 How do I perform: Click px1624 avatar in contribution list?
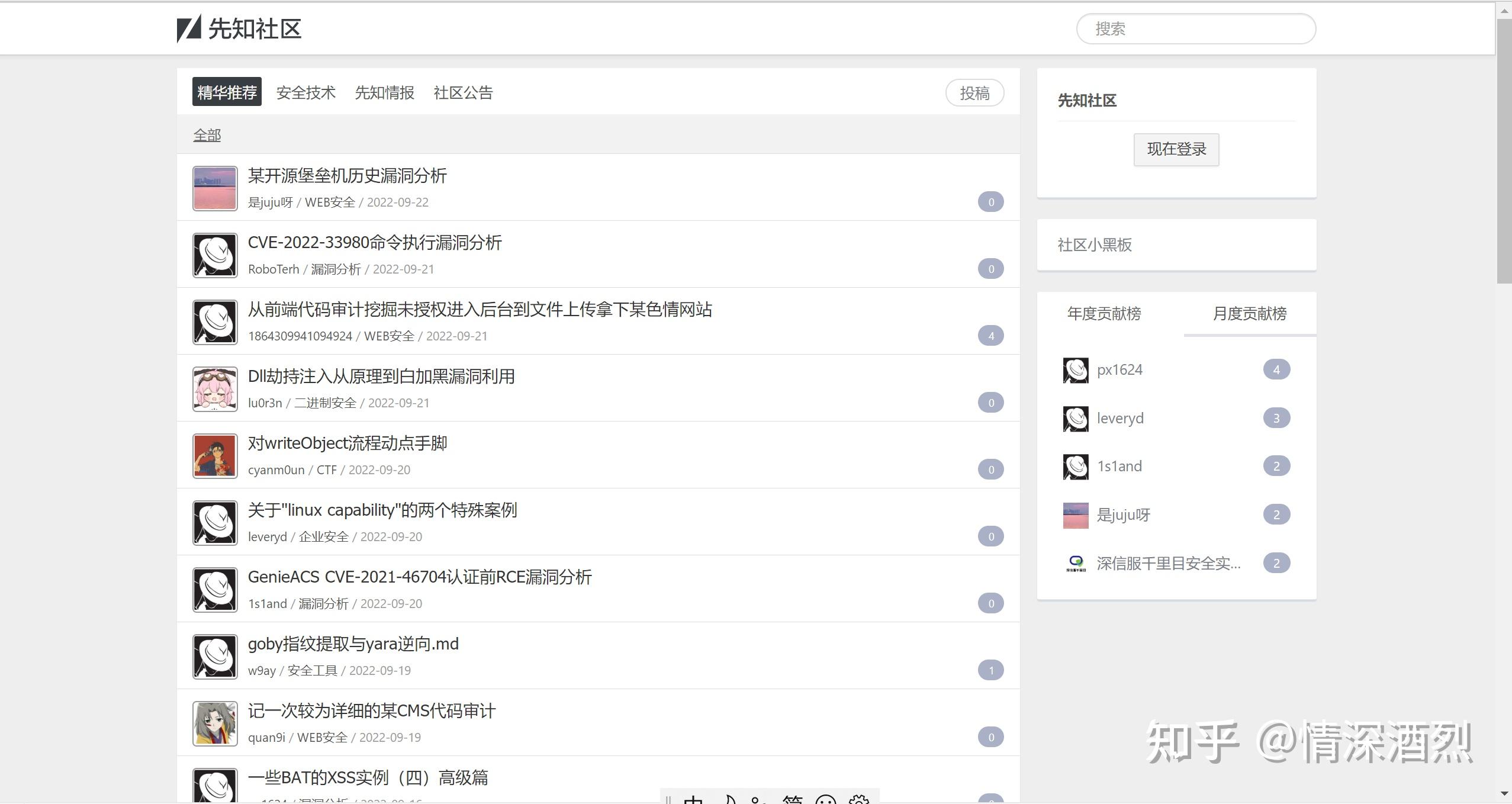1076,370
